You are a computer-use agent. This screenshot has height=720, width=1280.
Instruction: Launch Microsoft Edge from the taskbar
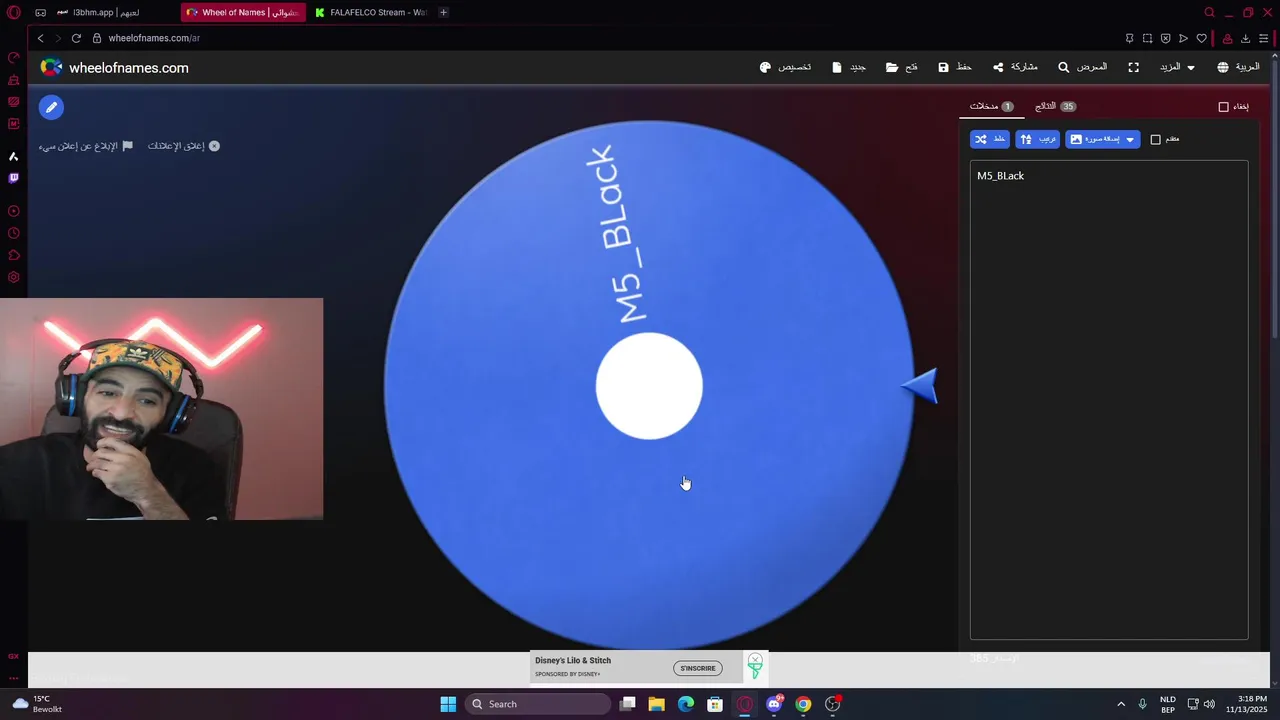pyautogui.click(x=686, y=704)
